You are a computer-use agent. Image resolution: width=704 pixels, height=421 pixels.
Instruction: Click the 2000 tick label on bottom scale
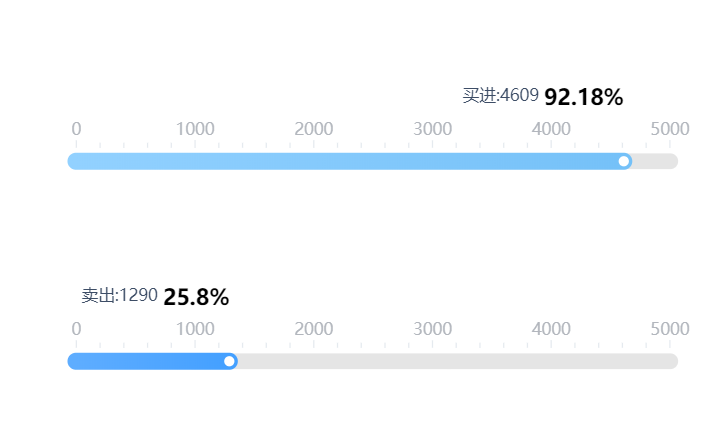point(314,329)
